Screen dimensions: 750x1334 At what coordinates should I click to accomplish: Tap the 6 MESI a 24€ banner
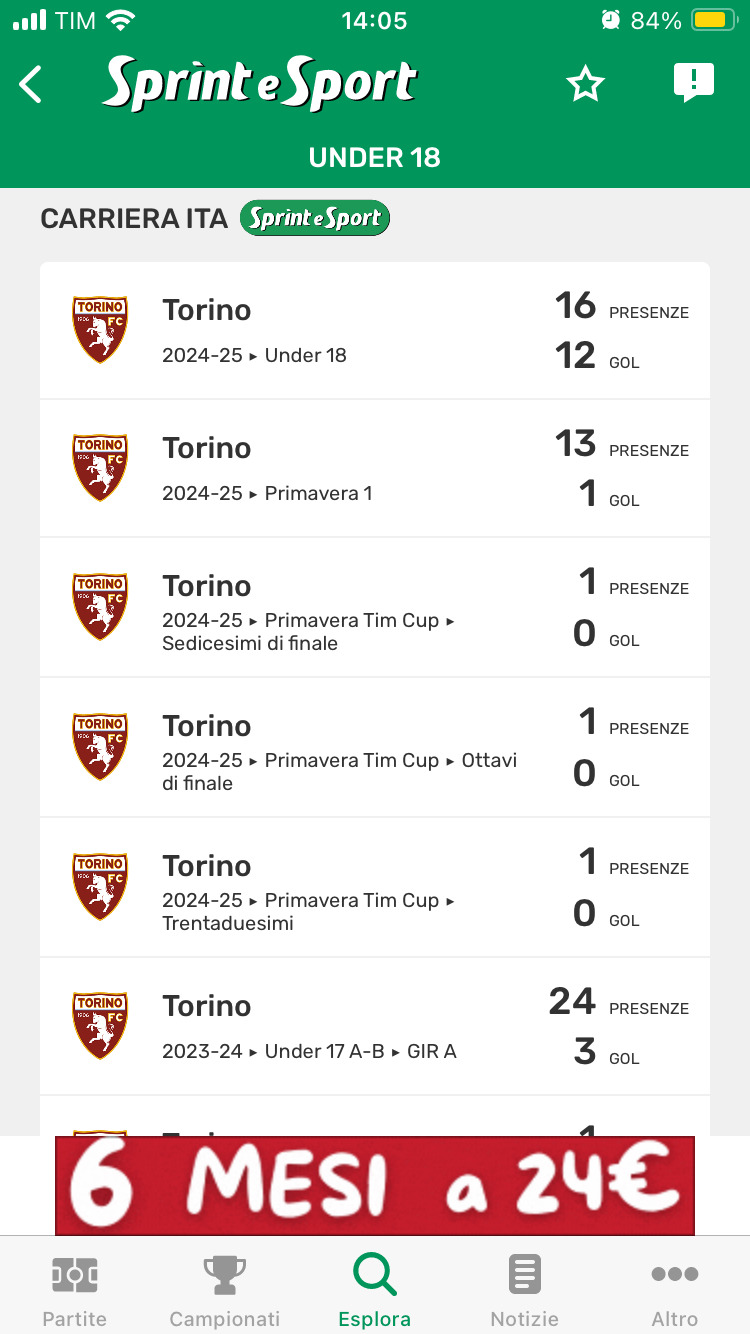click(x=375, y=1185)
